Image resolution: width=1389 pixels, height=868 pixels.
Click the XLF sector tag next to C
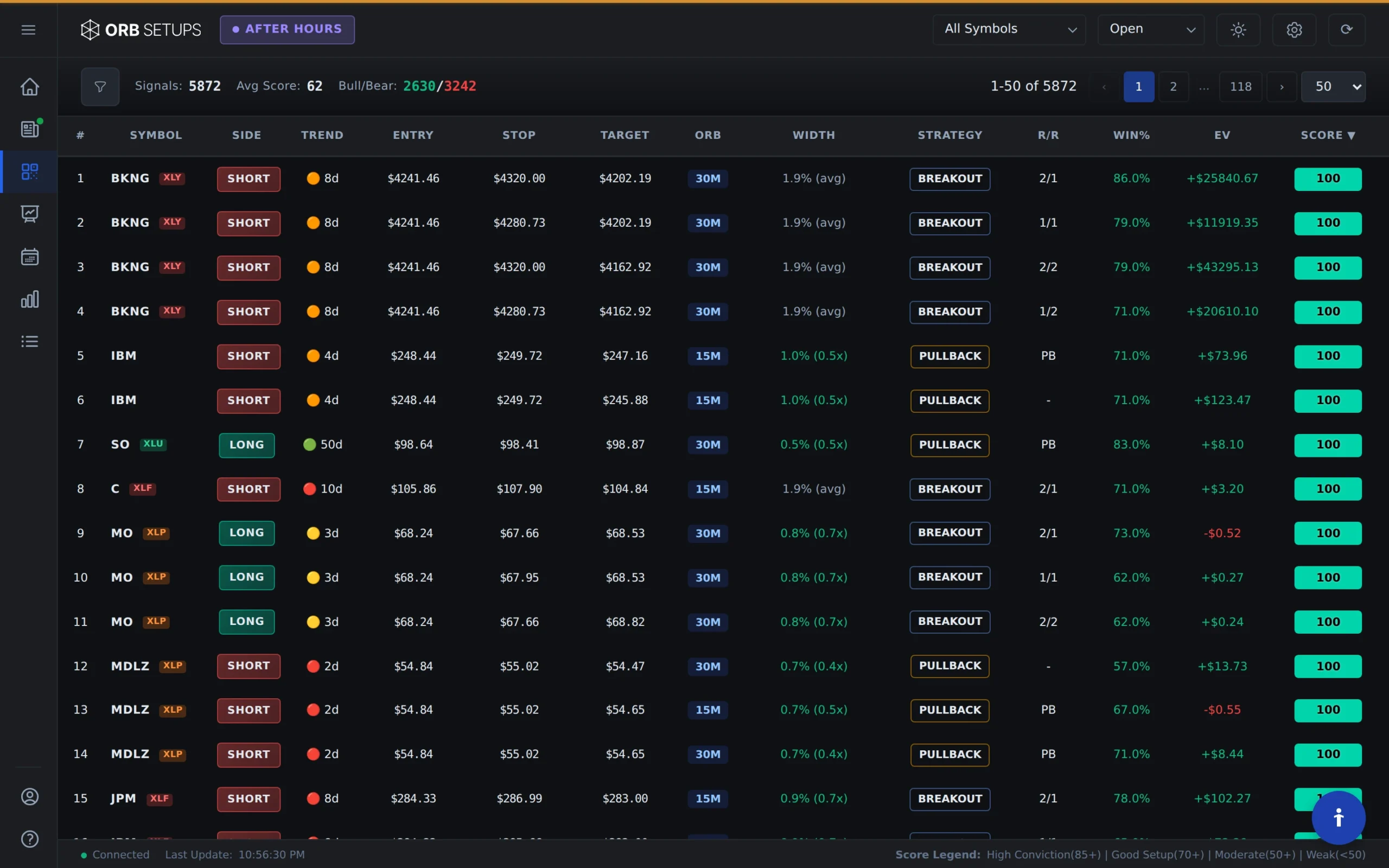click(x=143, y=488)
